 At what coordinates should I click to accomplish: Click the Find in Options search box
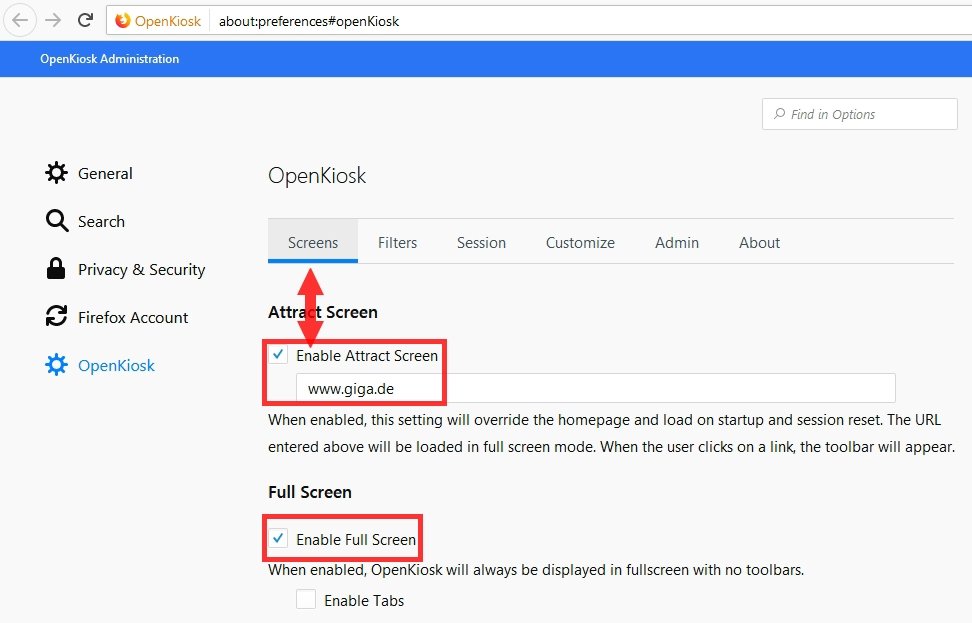pyautogui.click(x=858, y=113)
